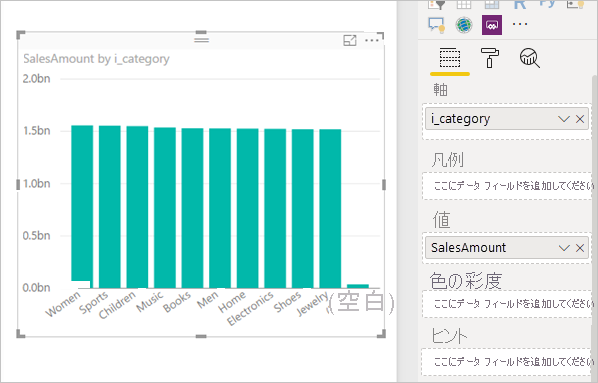
Task: Switch to the Format paint roller tab
Action: [490, 58]
